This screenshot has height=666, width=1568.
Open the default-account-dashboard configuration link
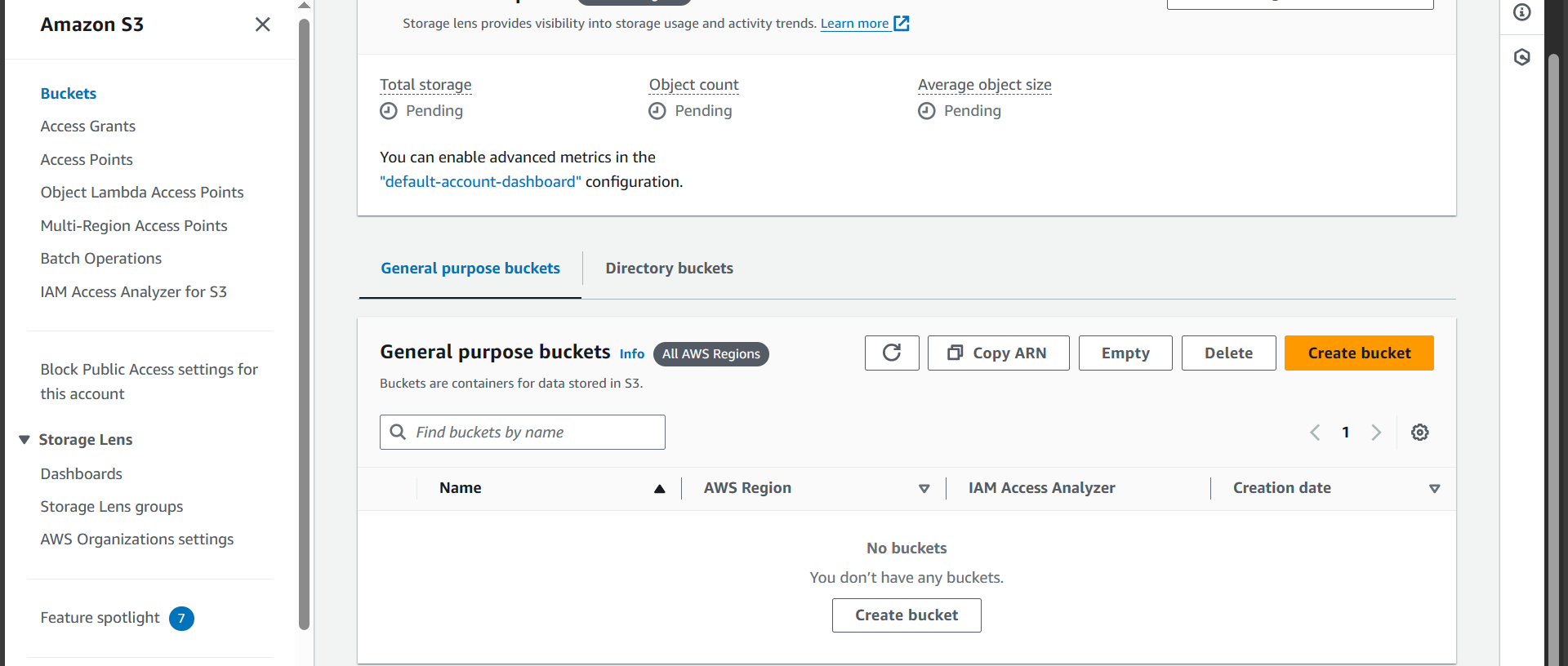pos(480,182)
